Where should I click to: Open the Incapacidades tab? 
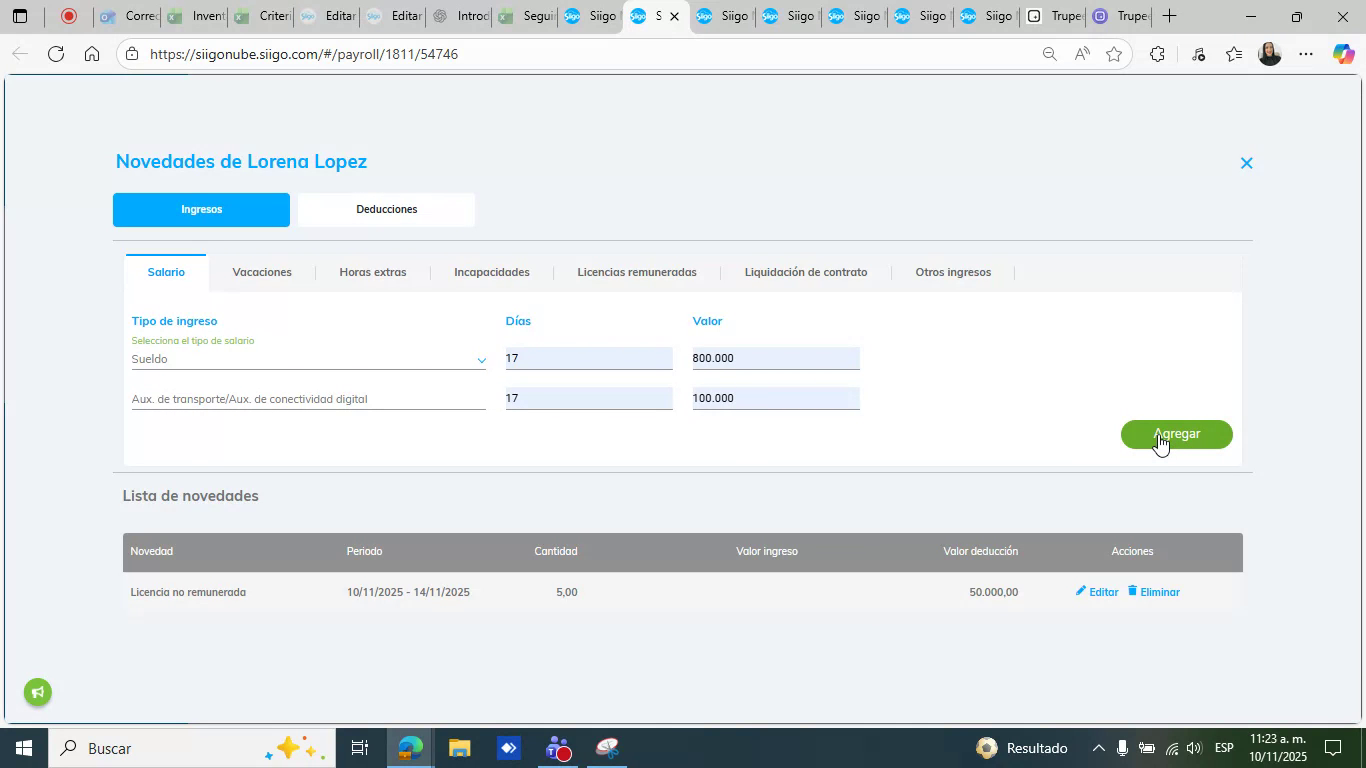click(x=492, y=272)
